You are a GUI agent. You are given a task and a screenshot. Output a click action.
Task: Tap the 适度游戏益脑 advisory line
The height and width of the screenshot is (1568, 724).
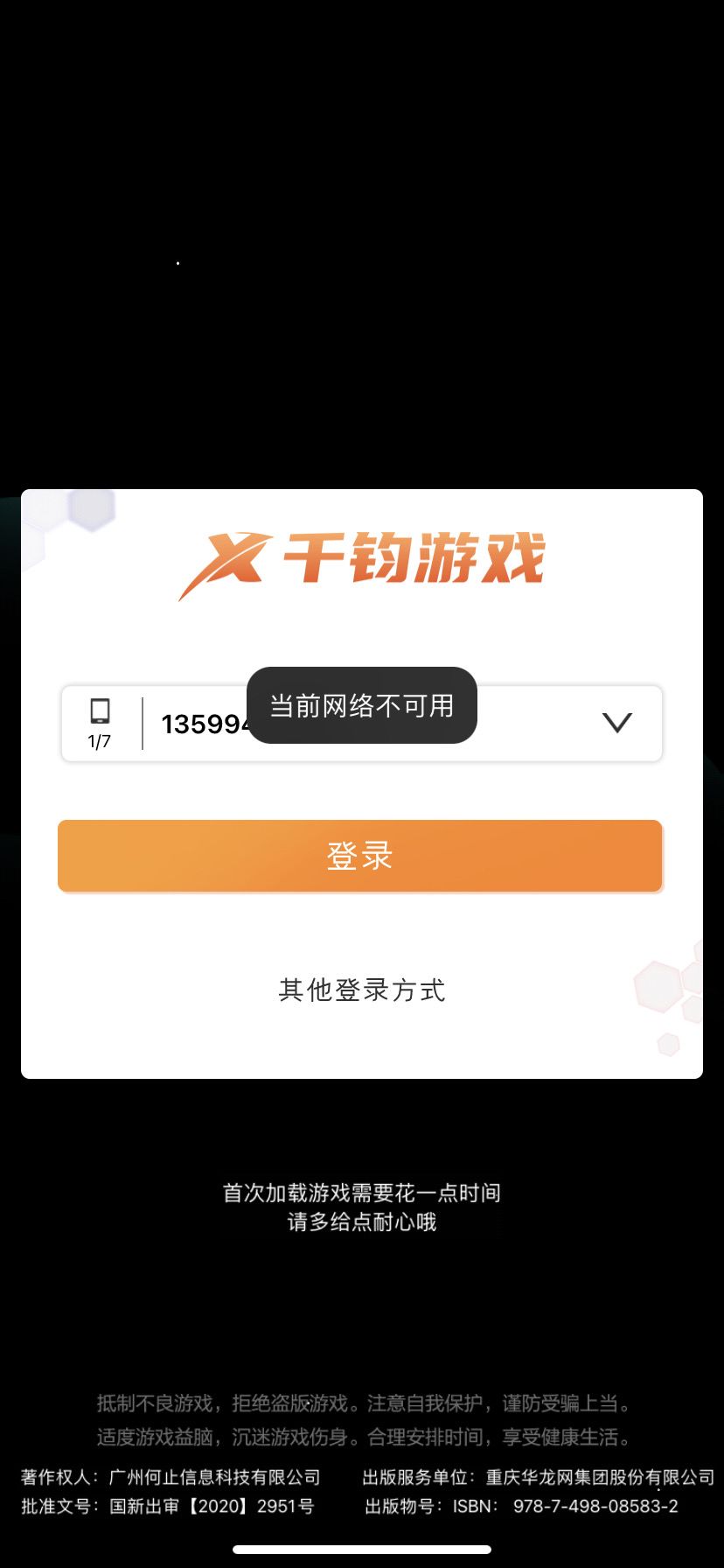pos(364,1437)
